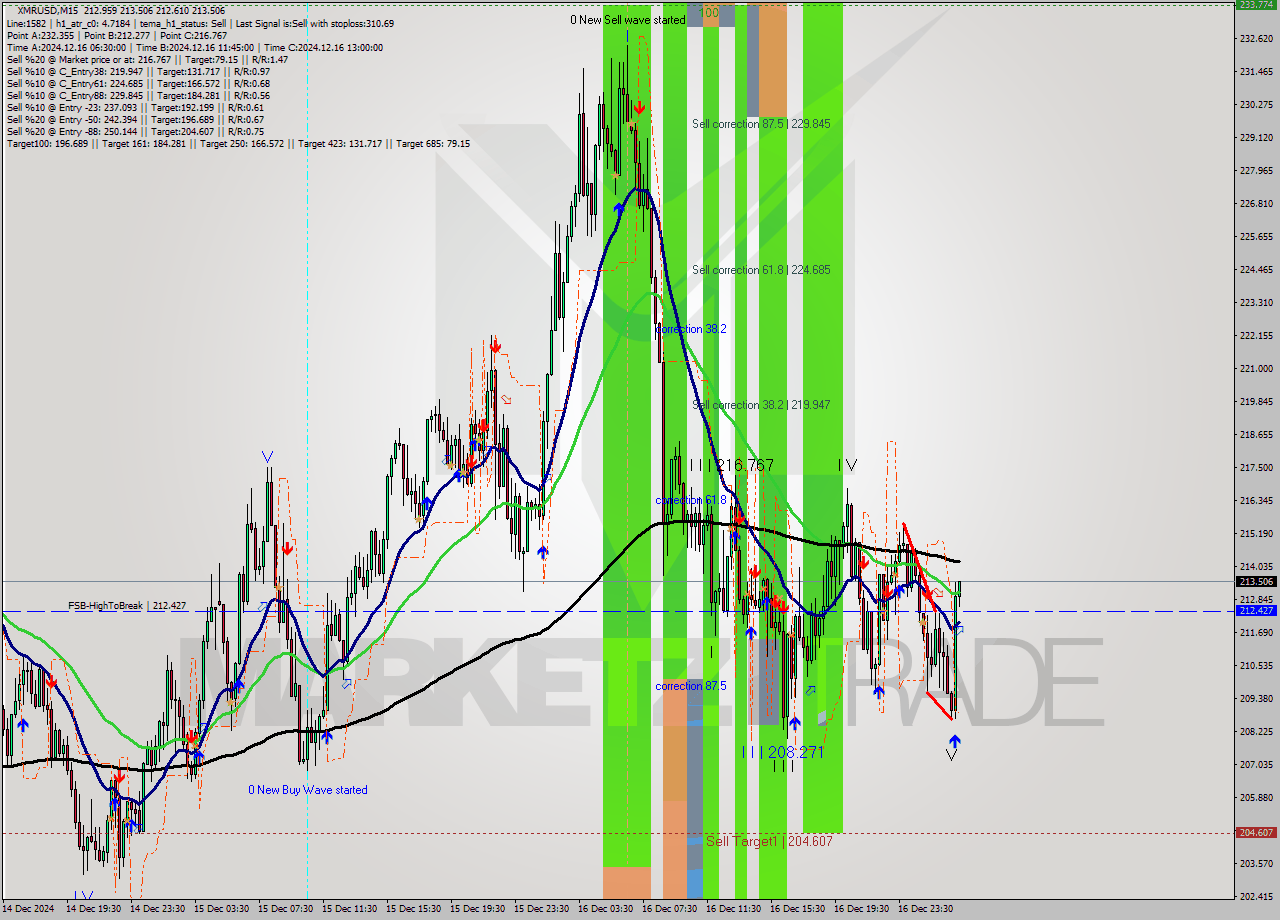
Task: Click the 'FSB-HighToBreak | 212.427' label
Action: (127, 606)
